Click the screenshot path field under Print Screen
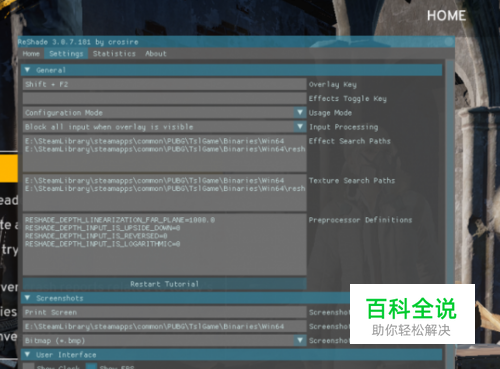500x369 pixels. pos(165,326)
